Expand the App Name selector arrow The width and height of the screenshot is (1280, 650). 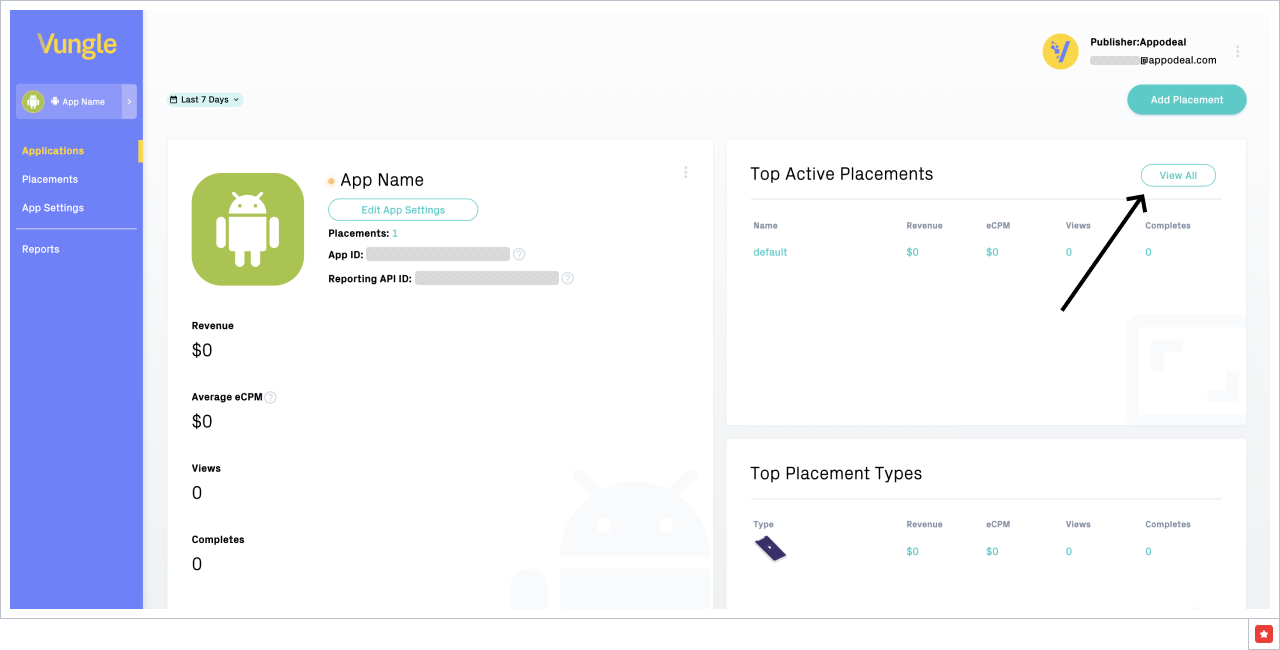click(x=129, y=102)
